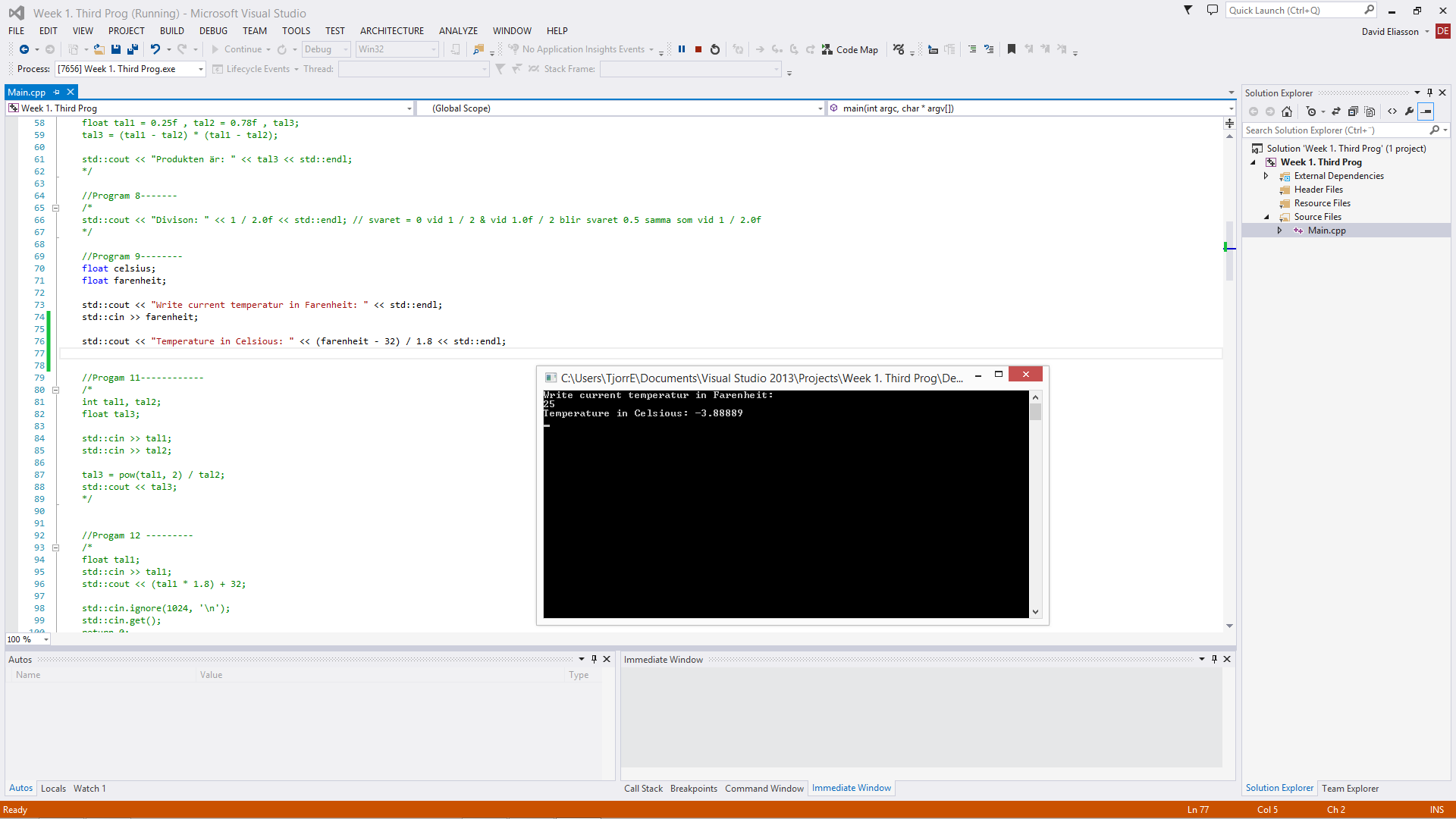Click Collapse All in Solution Explorer
This screenshot has width=1456, height=819.
click(x=1352, y=111)
